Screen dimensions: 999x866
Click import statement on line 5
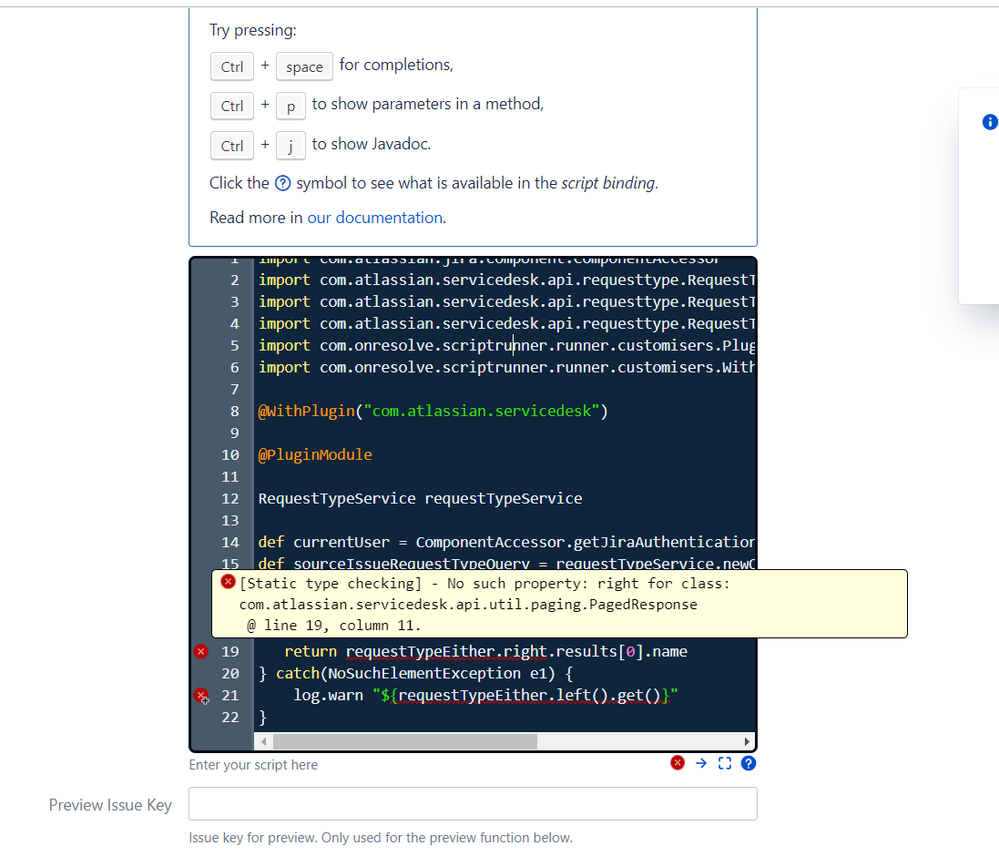[507, 345]
